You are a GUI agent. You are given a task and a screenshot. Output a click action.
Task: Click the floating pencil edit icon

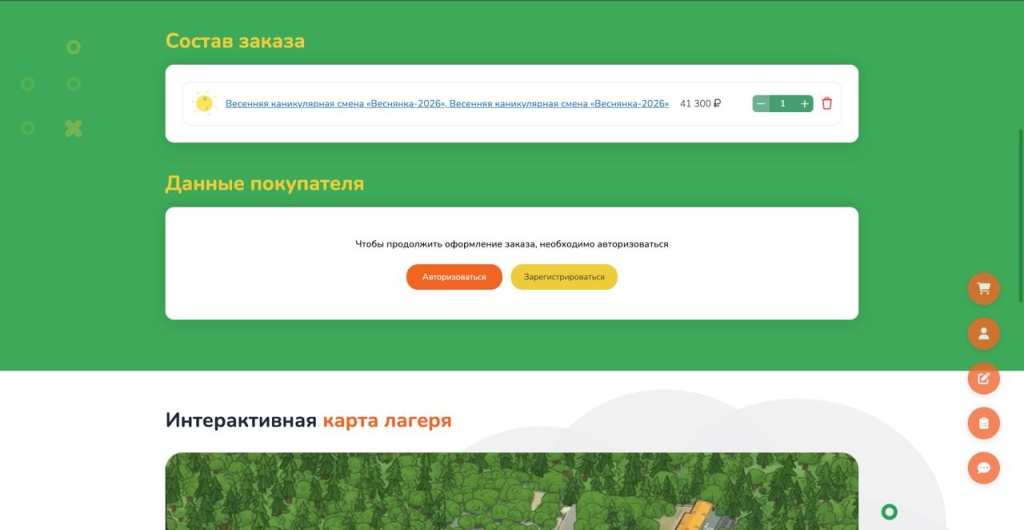983,378
